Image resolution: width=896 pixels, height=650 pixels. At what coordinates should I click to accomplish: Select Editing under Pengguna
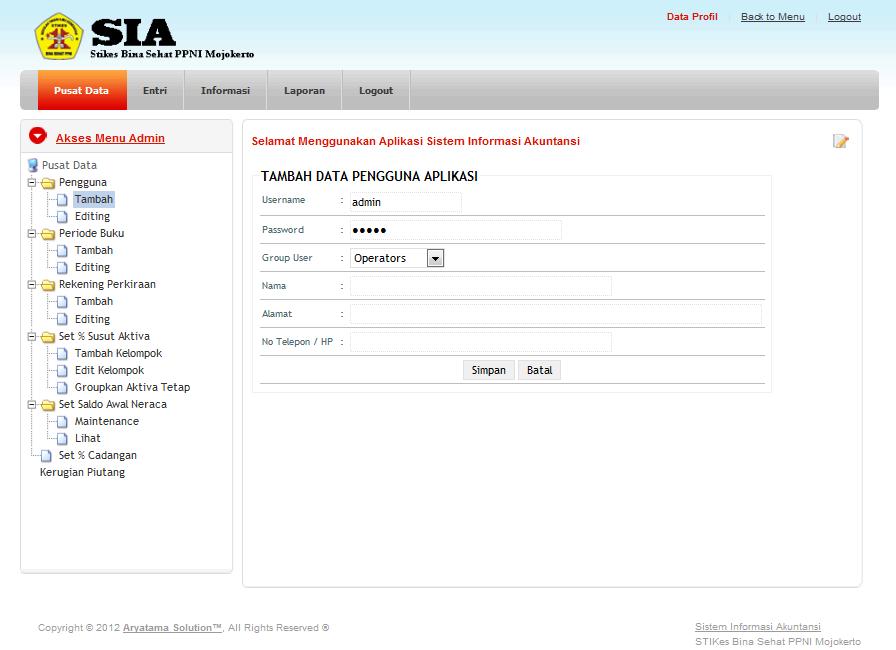click(x=92, y=216)
